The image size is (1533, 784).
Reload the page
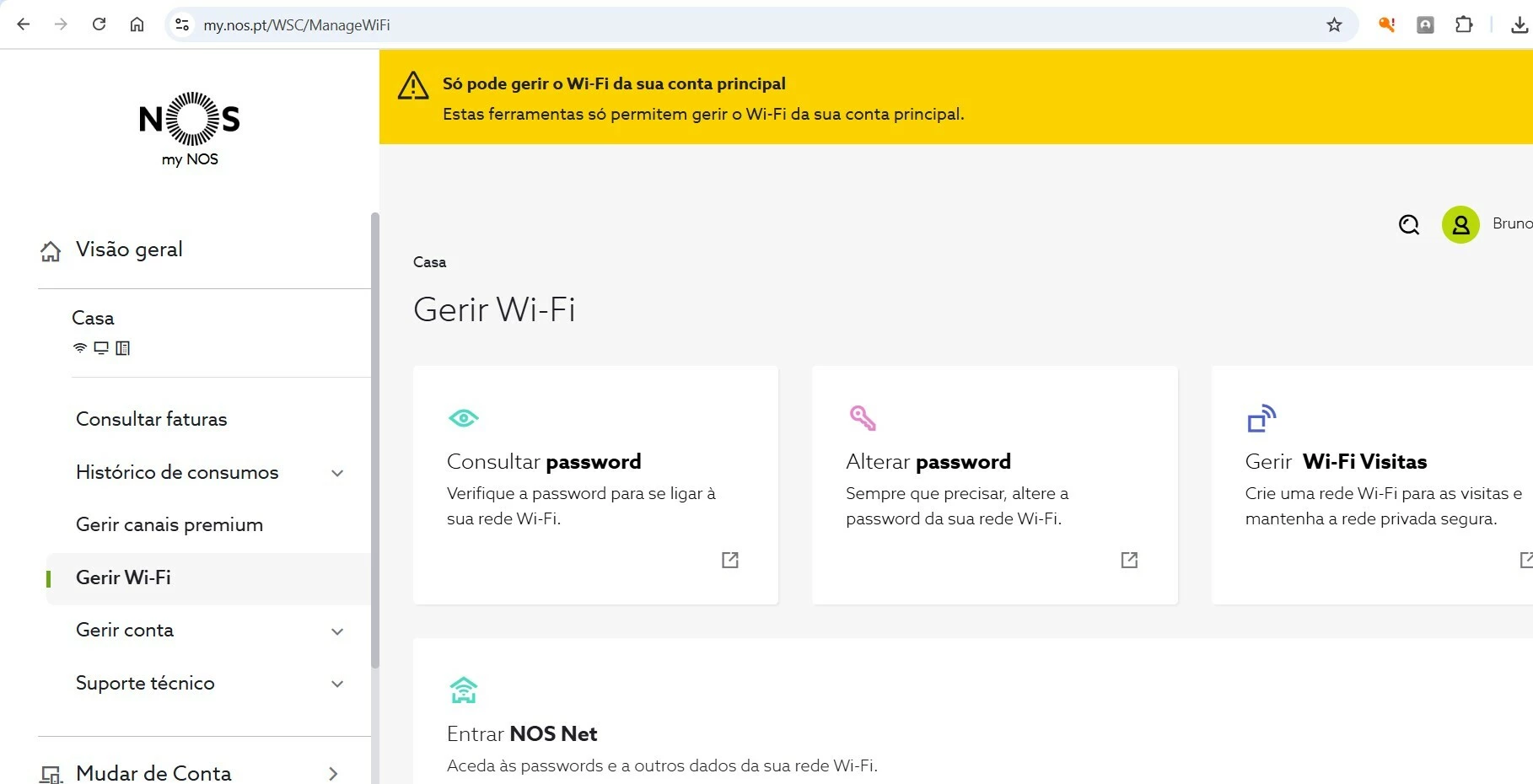pos(100,24)
